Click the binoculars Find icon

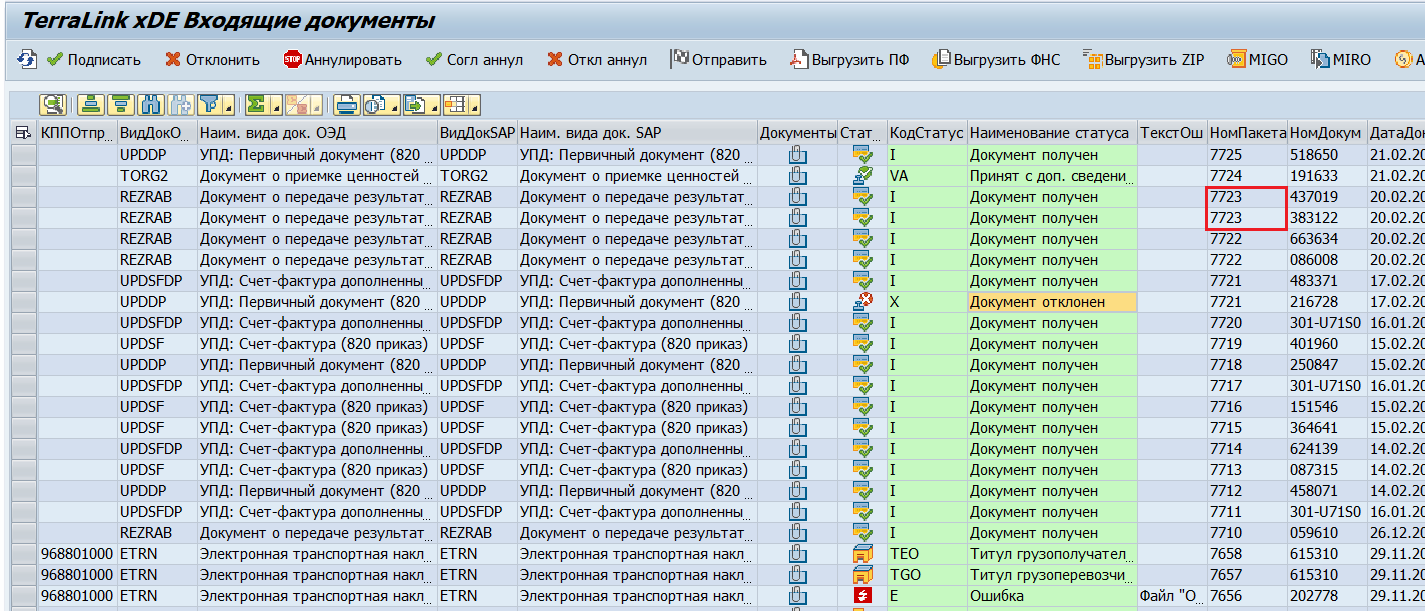click(x=151, y=104)
